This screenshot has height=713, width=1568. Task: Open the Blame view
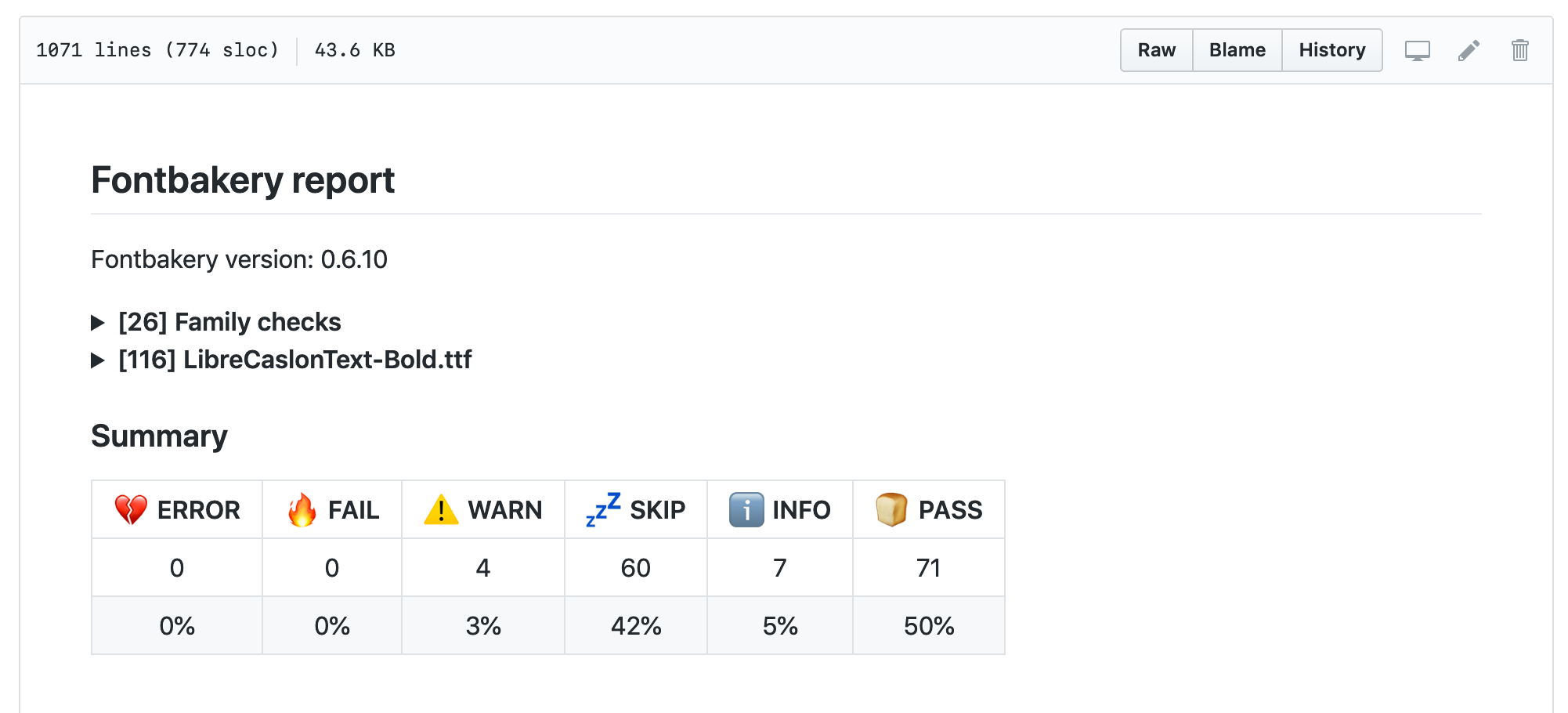(1237, 50)
